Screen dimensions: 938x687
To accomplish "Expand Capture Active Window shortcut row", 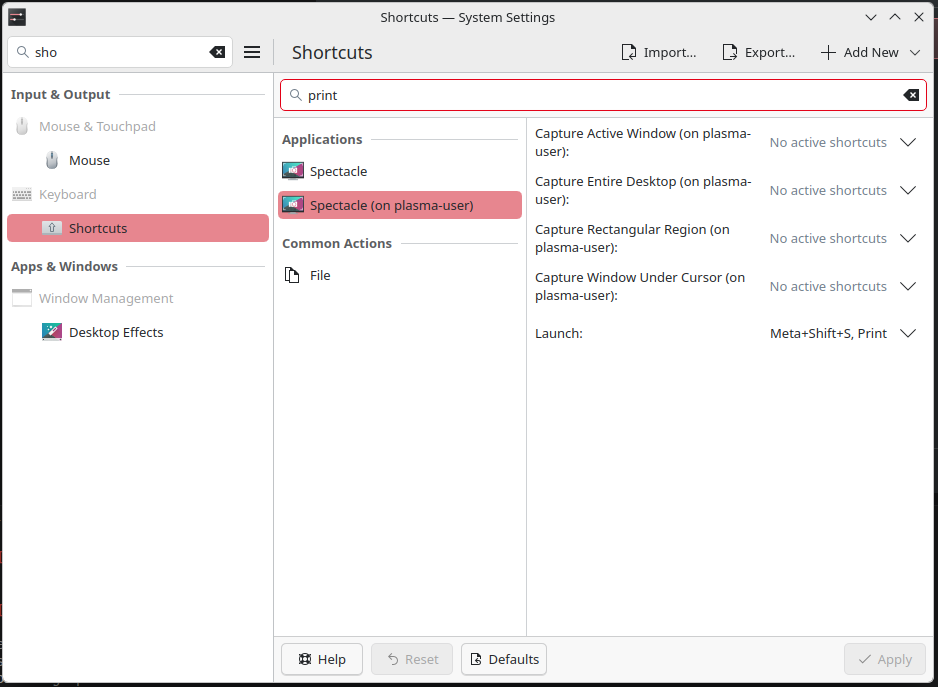I will (x=908, y=142).
